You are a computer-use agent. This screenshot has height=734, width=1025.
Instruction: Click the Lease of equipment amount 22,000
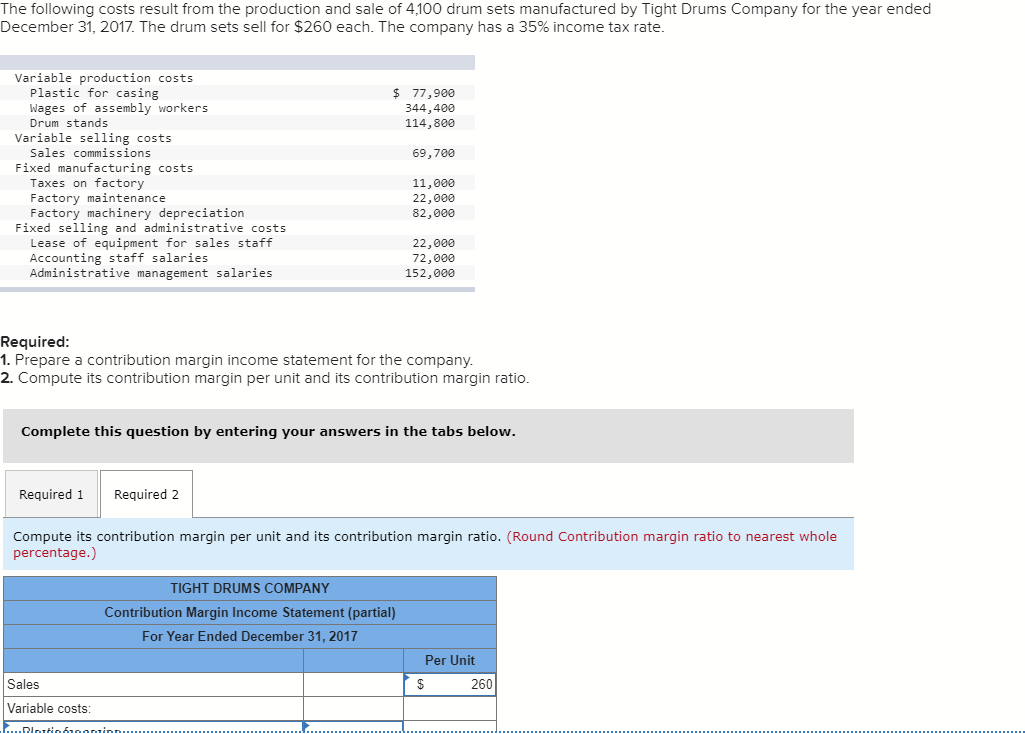click(433, 243)
